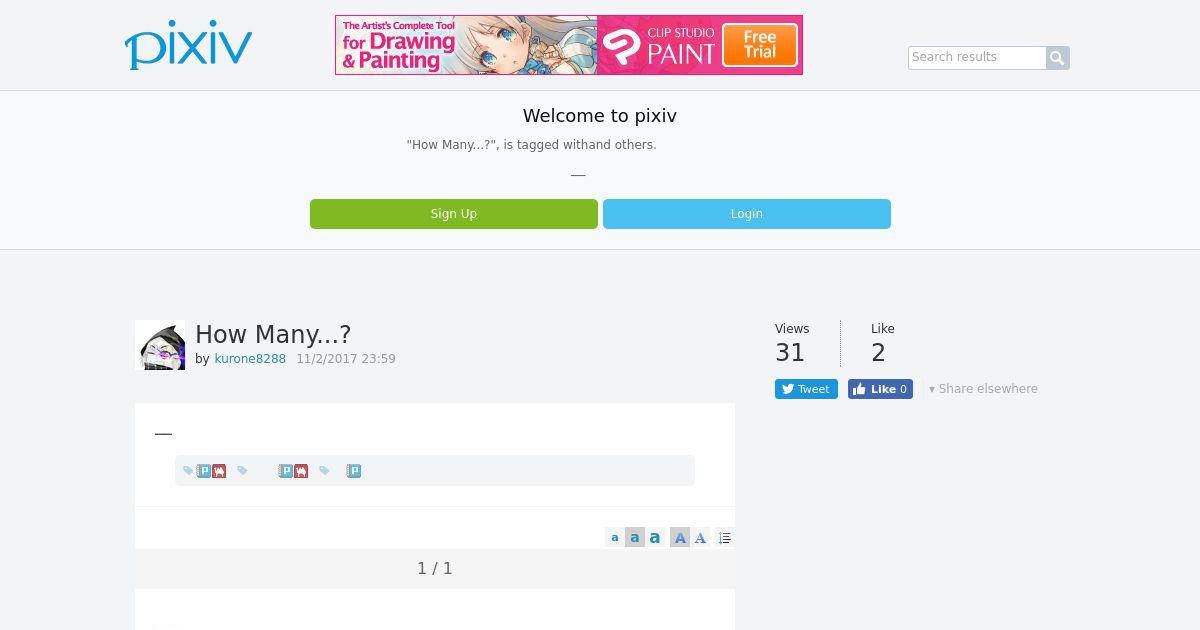1200x630 pixels.
Task: Click the Facebook Like button
Action: tap(880, 389)
